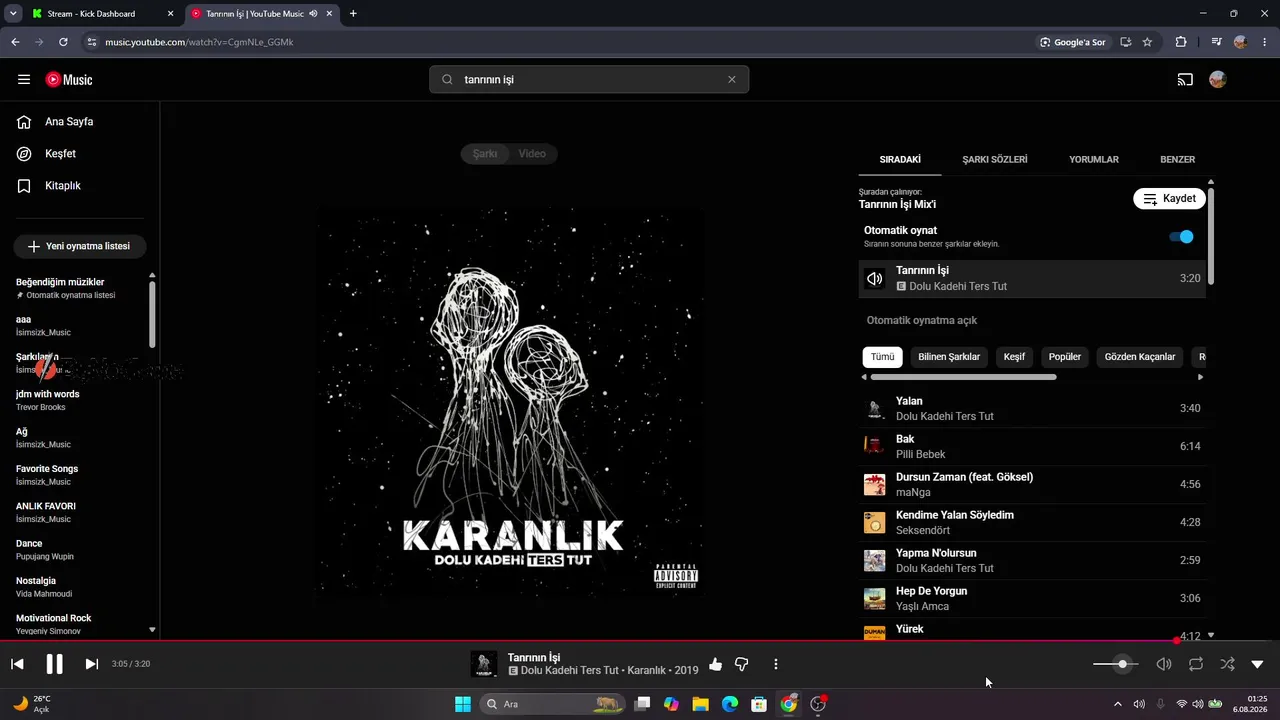The width and height of the screenshot is (1280, 720).
Task: Skip to the next track
Action: pos(91,664)
